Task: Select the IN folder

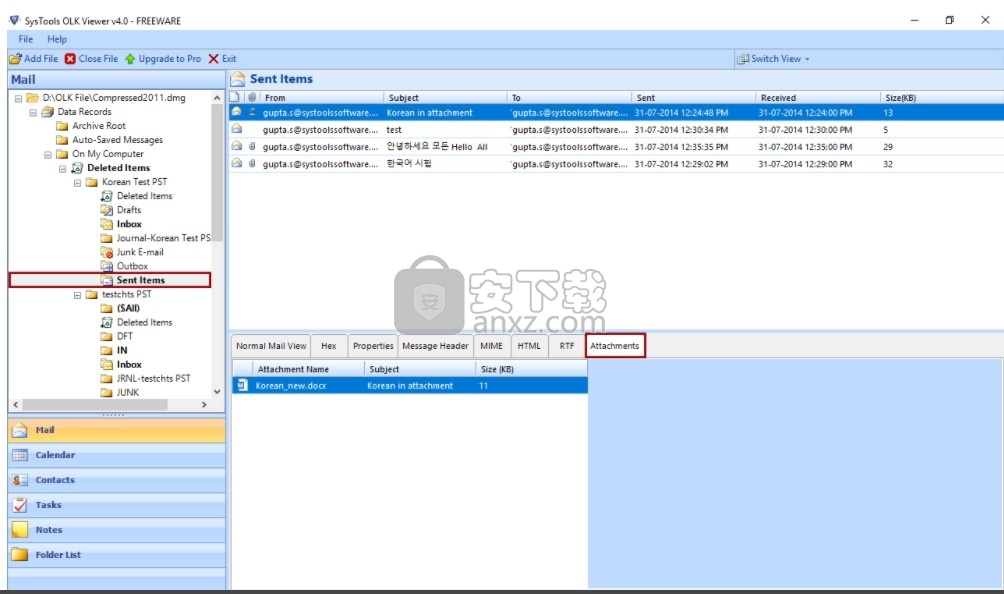Action: click(x=122, y=351)
